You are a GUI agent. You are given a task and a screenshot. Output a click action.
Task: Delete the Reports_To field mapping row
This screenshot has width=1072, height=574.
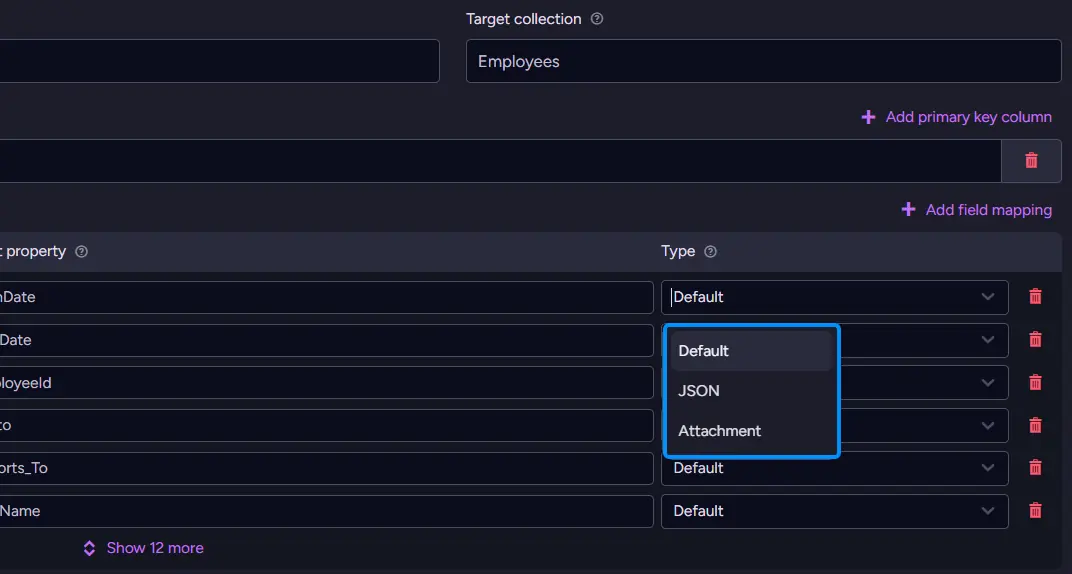[x=1035, y=467]
